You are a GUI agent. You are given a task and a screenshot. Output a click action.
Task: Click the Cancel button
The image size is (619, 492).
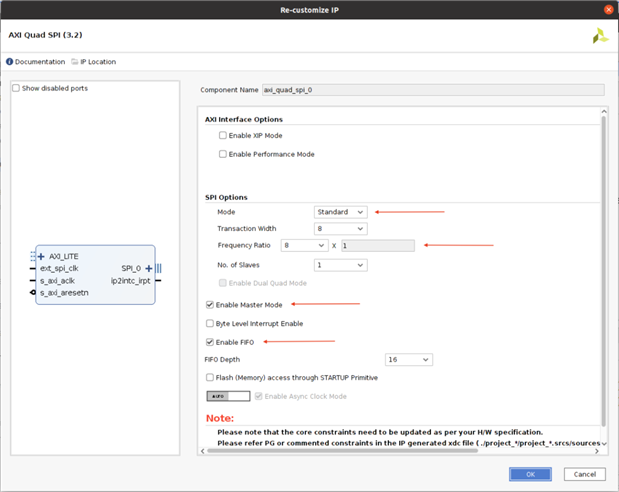tap(584, 474)
